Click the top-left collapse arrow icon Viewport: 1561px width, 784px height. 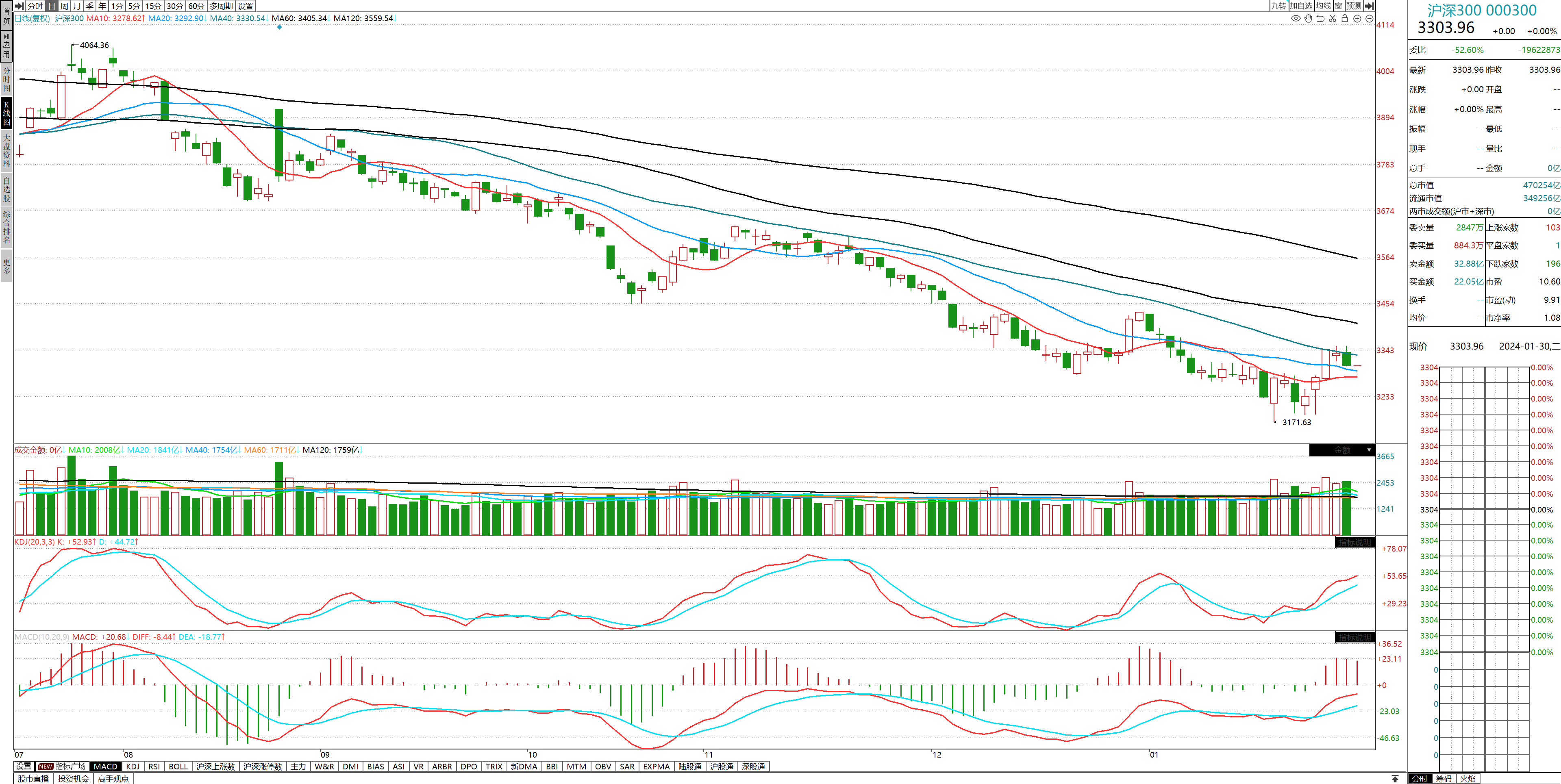[20, 5]
